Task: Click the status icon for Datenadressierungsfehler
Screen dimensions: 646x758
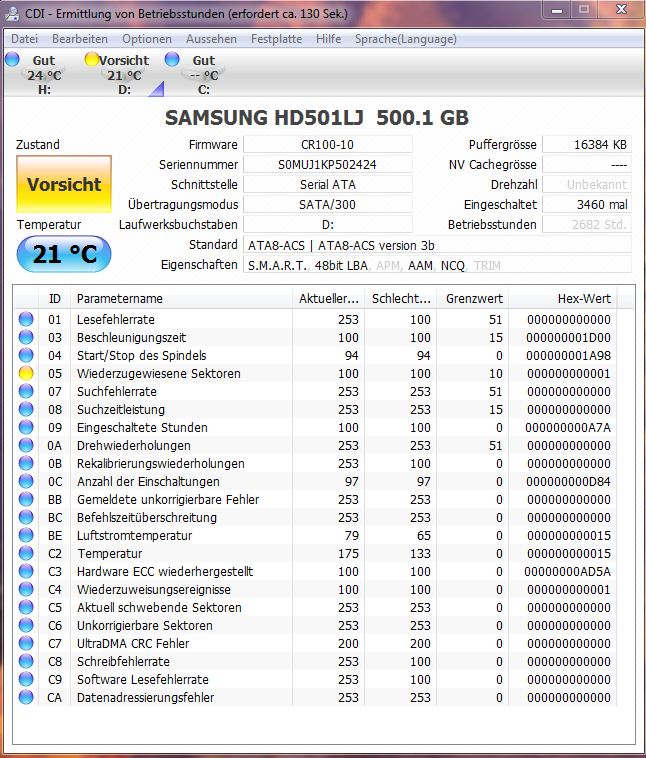Action: tap(26, 697)
